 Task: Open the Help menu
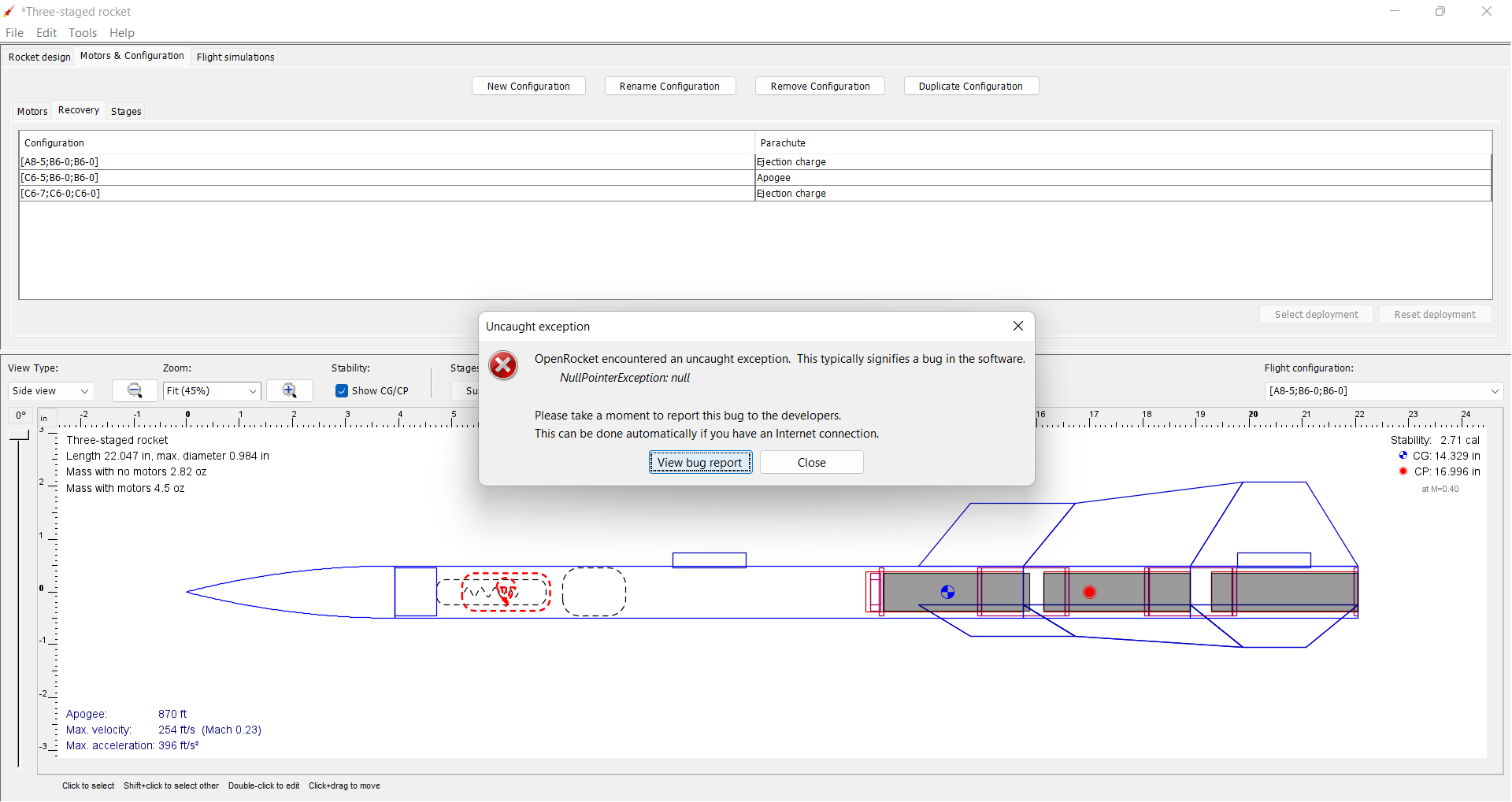coord(122,33)
